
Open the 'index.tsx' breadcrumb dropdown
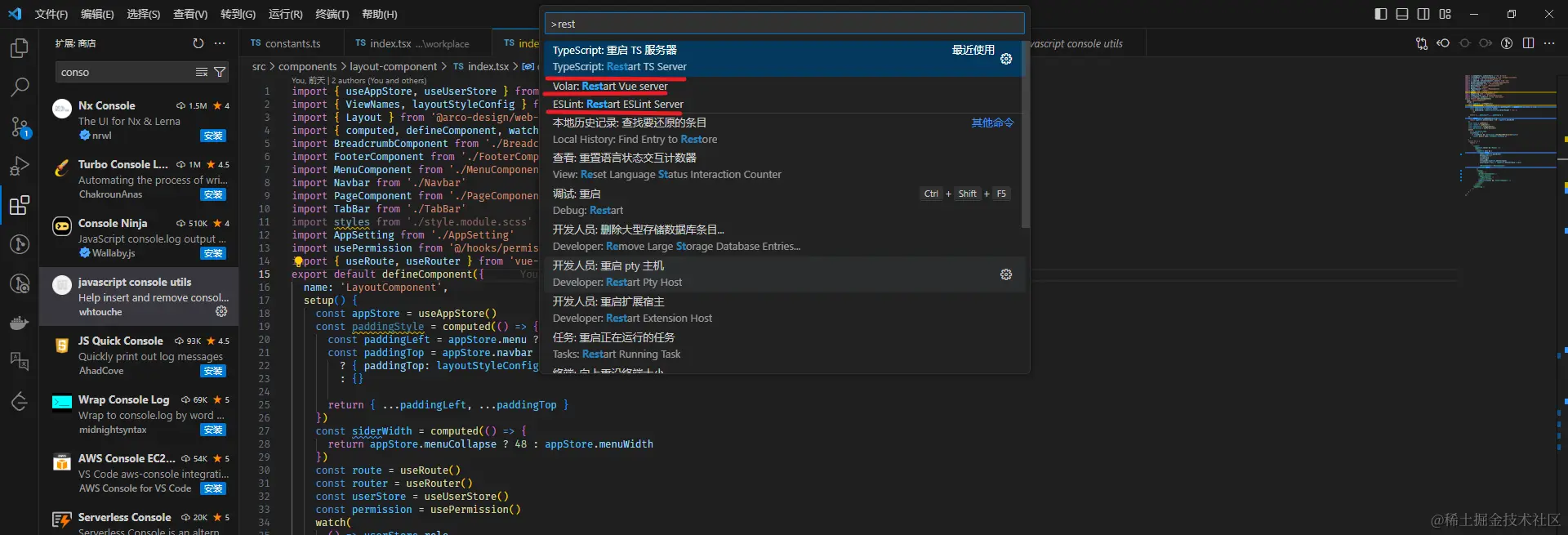tap(480, 66)
